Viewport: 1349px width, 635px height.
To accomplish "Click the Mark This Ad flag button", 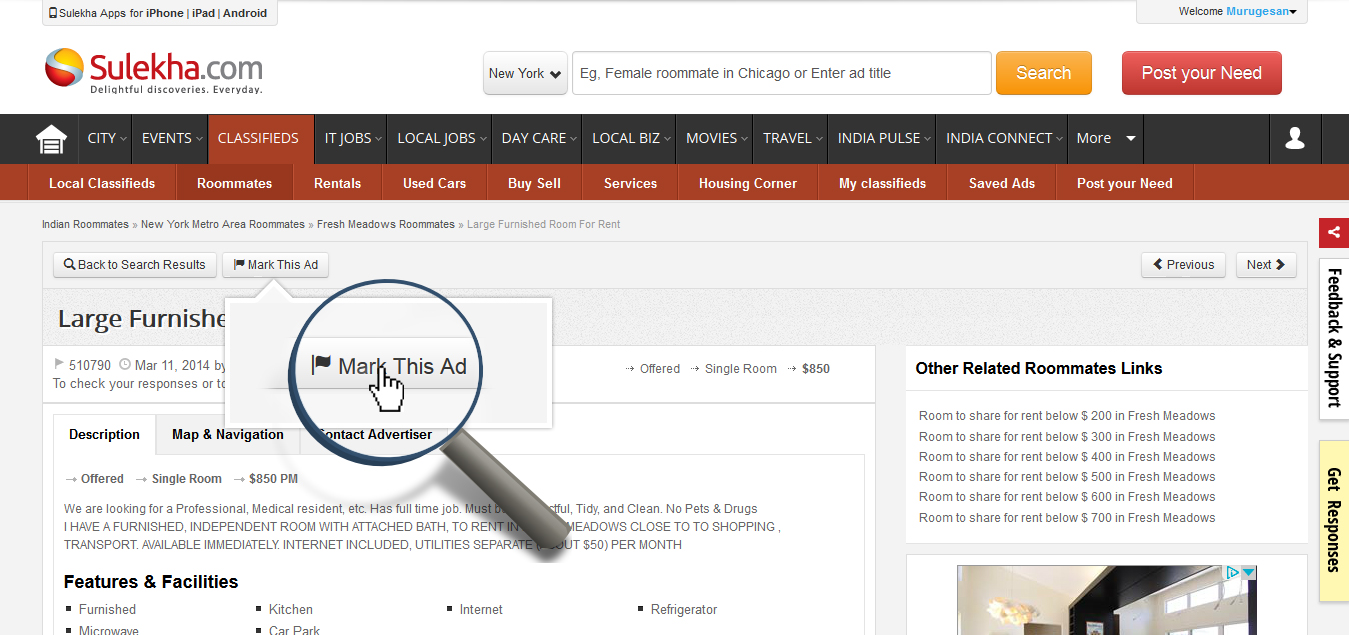I will (276, 265).
